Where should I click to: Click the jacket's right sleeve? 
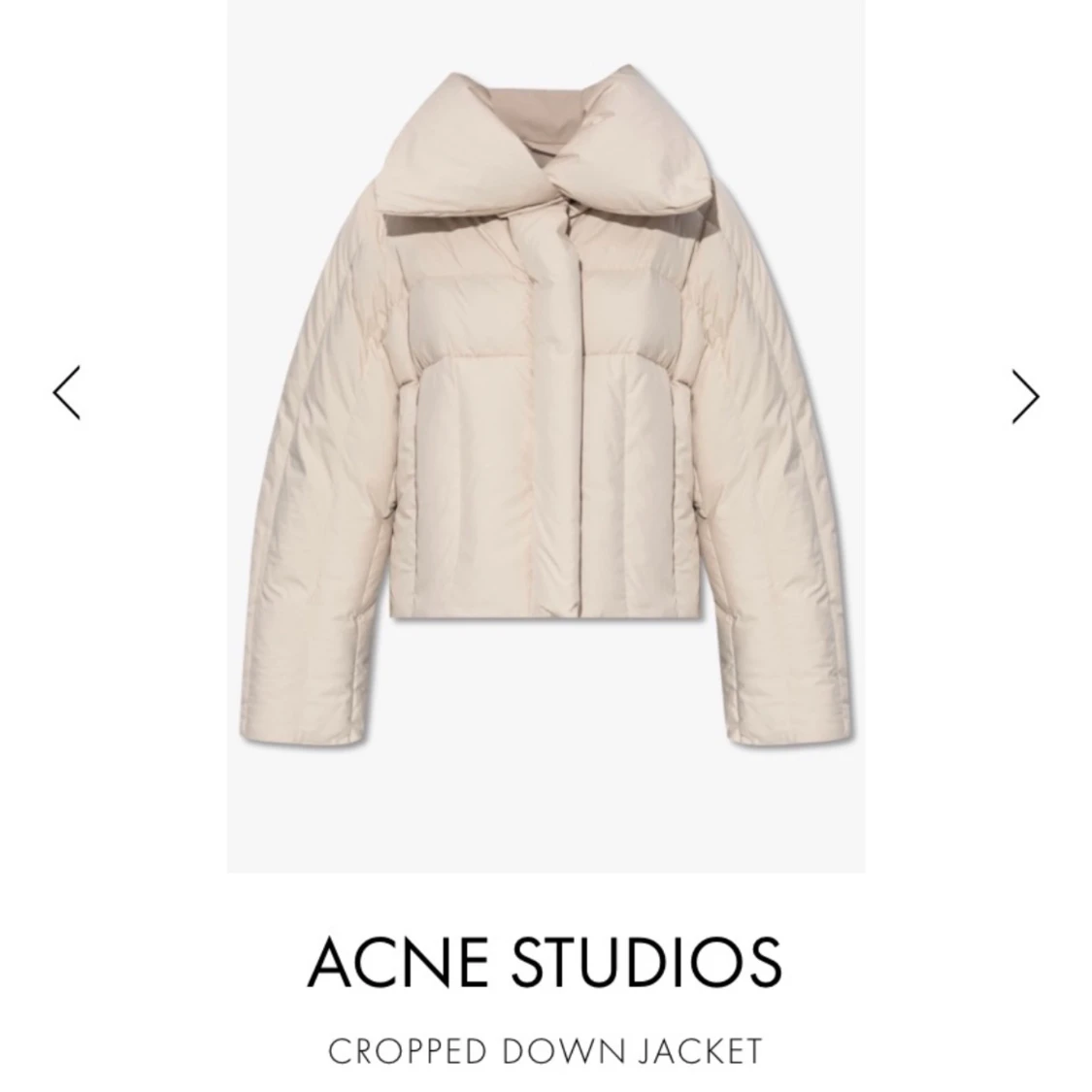[773, 502]
